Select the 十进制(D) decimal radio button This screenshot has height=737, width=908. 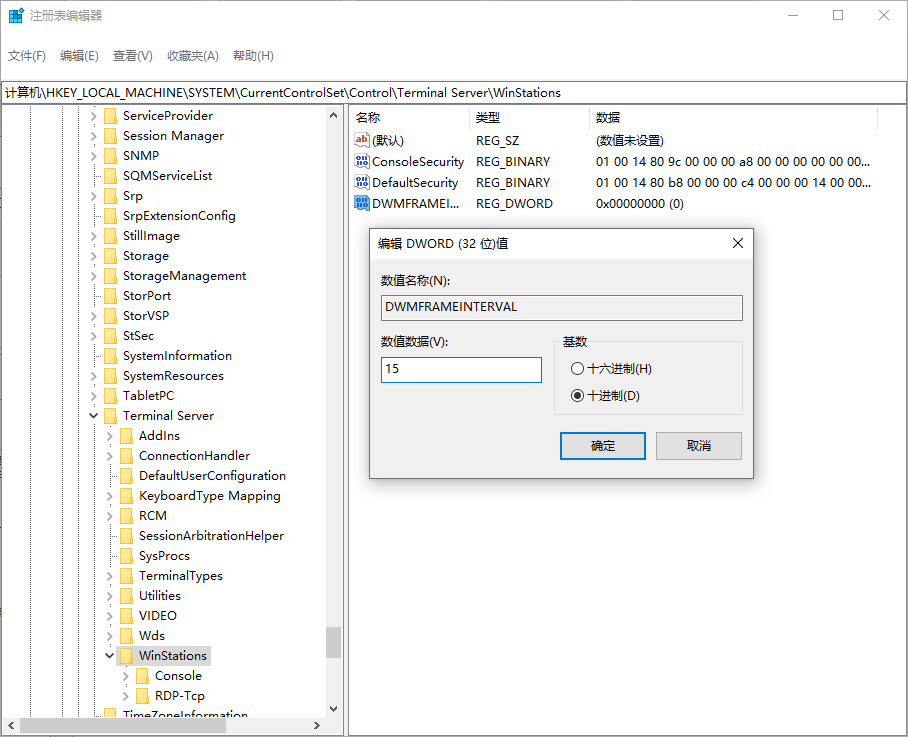tap(577, 396)
